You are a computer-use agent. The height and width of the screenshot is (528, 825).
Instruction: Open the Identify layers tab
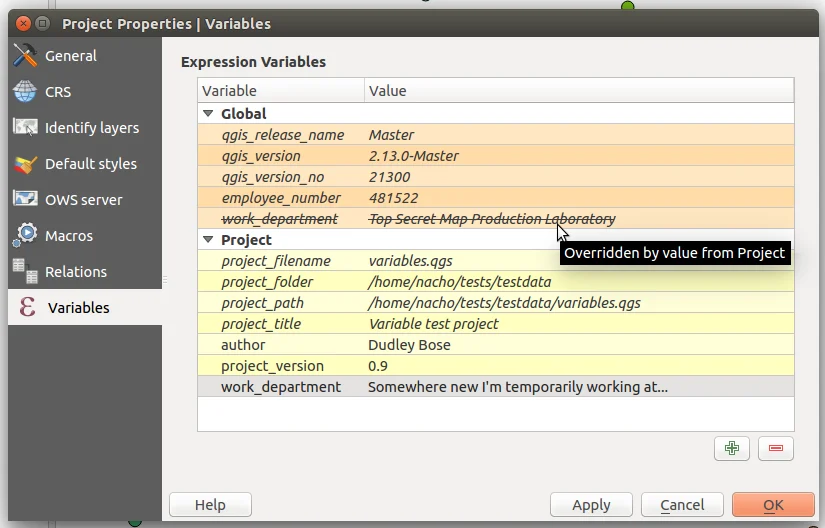coord(85,128)
